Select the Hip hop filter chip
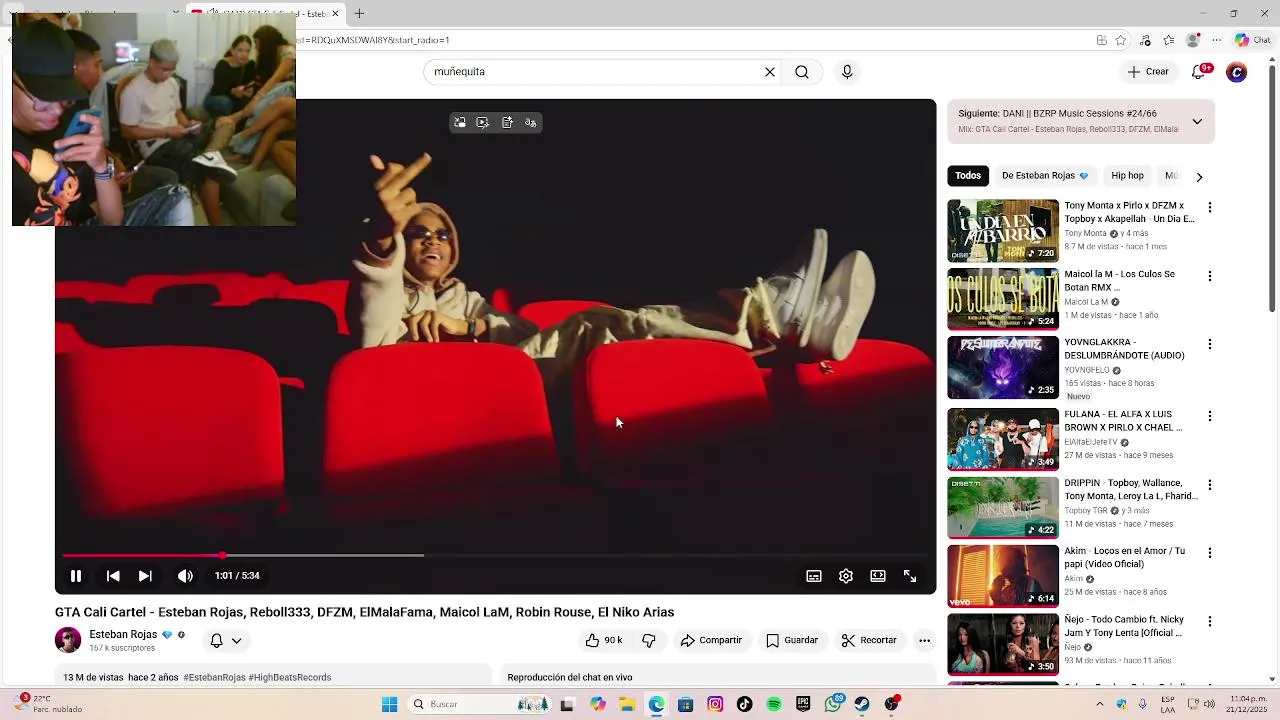The image size is (1280, 720). coord(1127,176)
